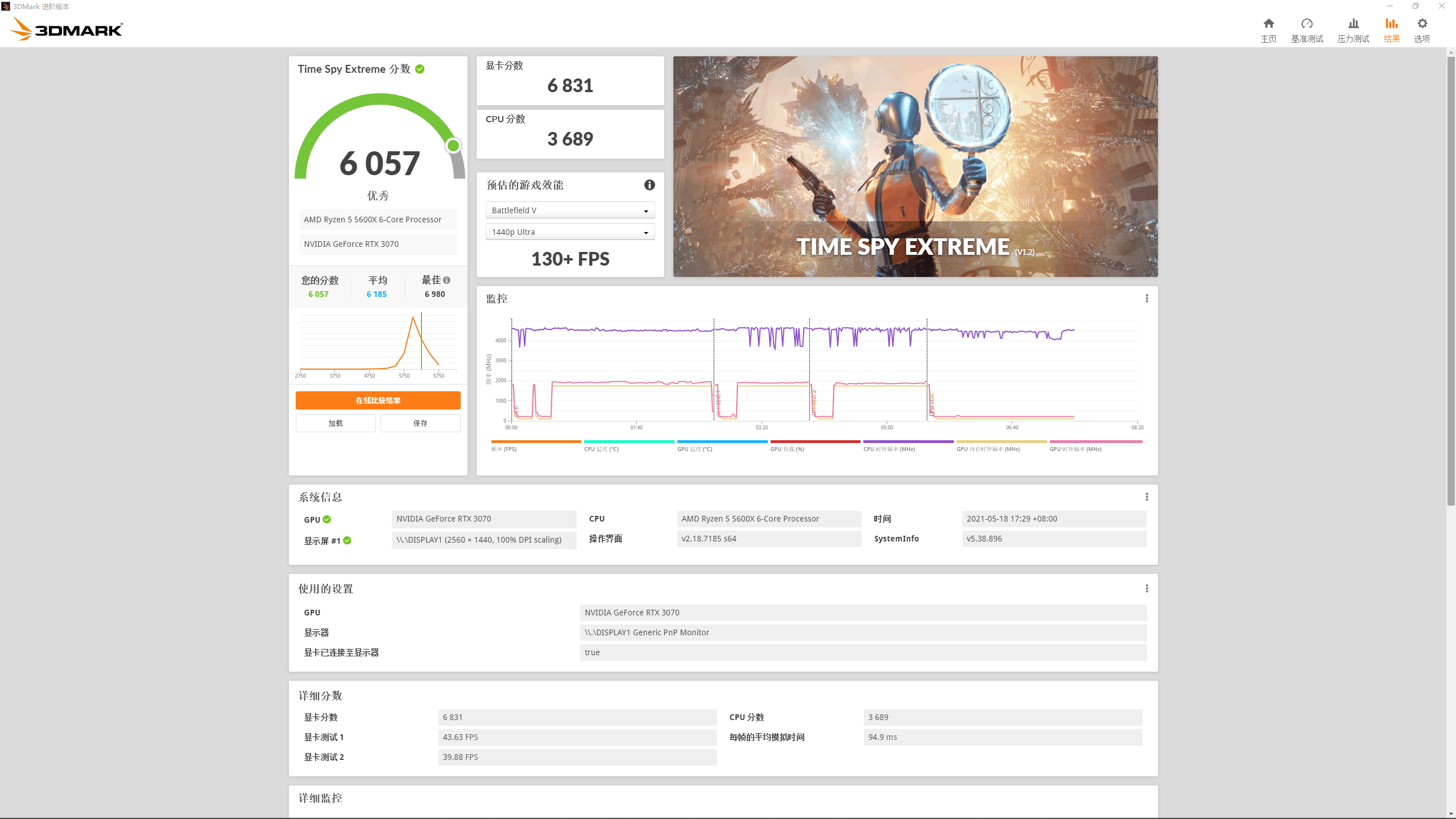Open the Home (主页) icon
The width and height of the screenshot is (1456, 819).
point(1268,23)
